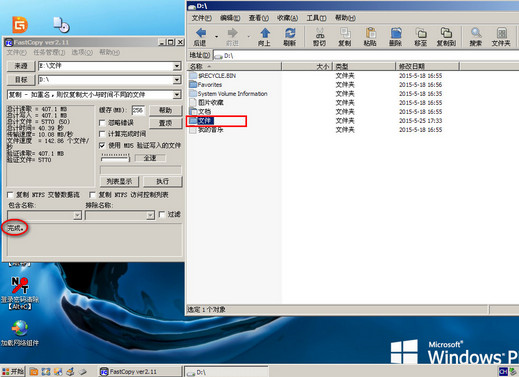Click the Refresh (刷新) toolbar icon
Screen dimensions: 519x377
[x=290, y=33]
